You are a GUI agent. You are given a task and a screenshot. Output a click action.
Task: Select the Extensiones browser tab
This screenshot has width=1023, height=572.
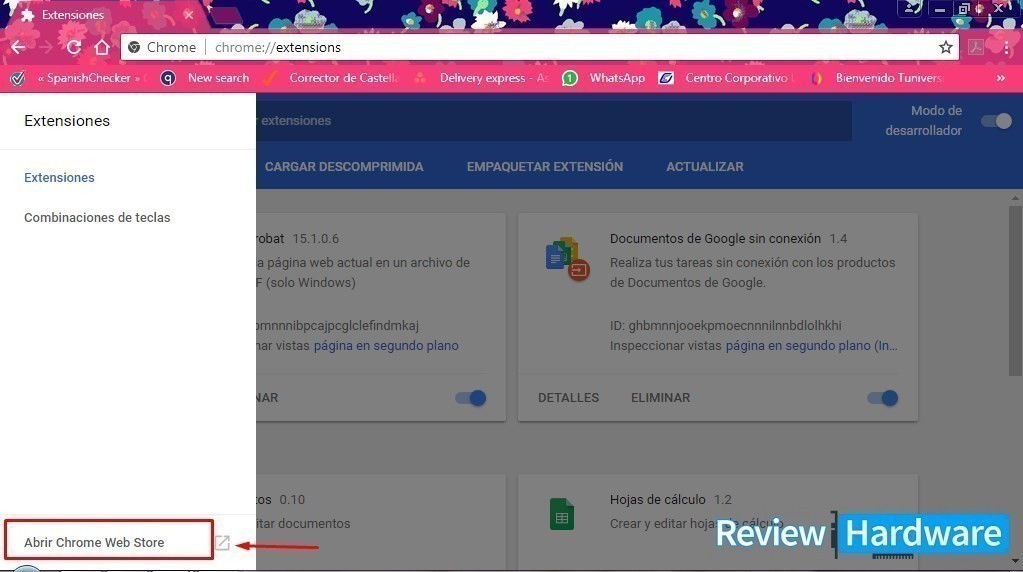coord(104,14)
